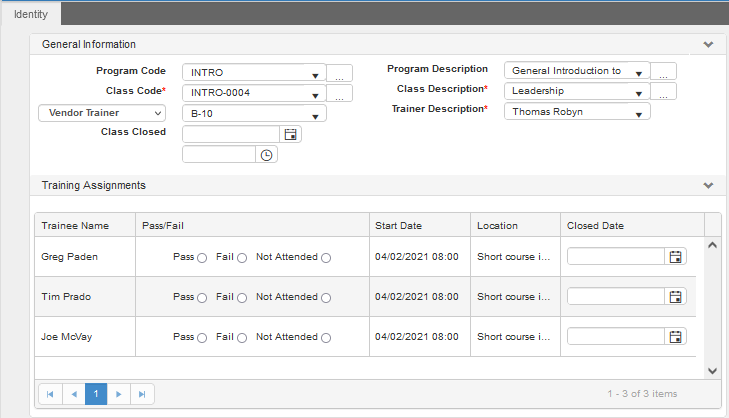Open the Program Description dropdown
The width and height of the screenshot is (729, 418).
pos(639,73)
